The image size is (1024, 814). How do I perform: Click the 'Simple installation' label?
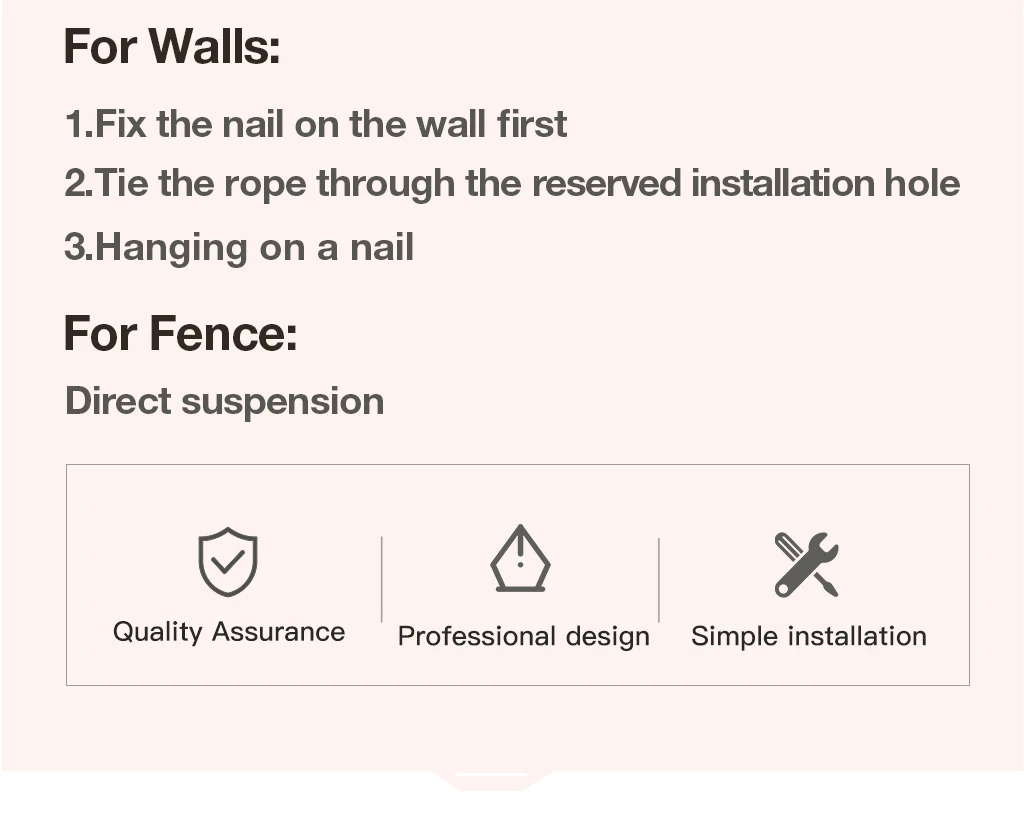tap(808, 636)
